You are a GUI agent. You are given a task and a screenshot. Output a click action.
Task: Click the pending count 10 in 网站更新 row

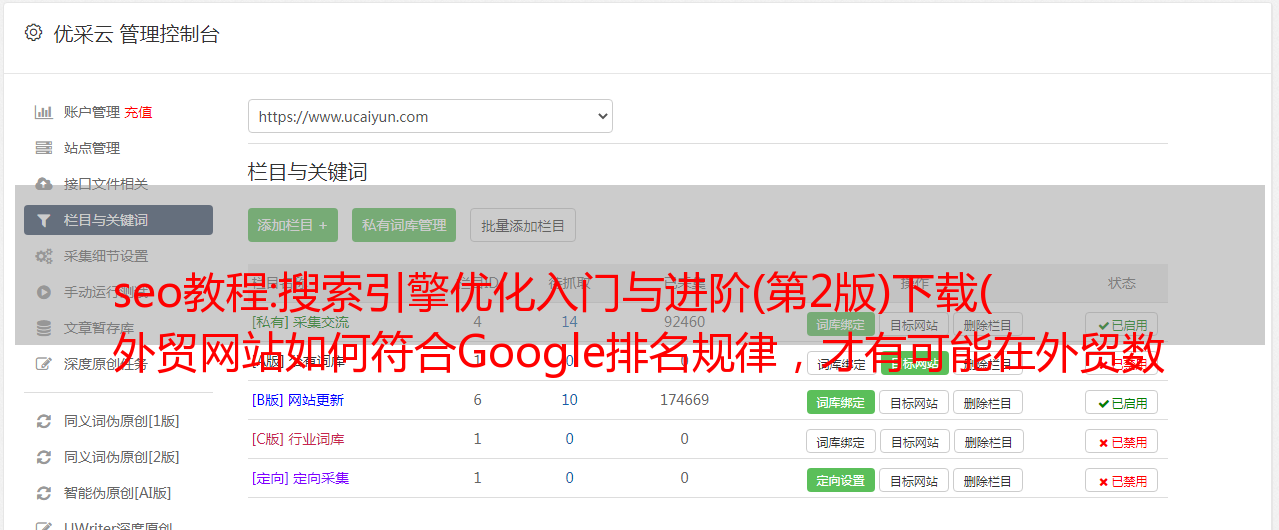coord(569,400)
